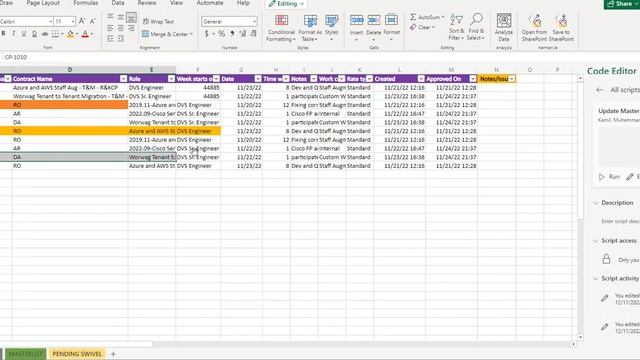The image size is (640, 360).
Task: Open the font size dropdown
Action: coord(73,21)
